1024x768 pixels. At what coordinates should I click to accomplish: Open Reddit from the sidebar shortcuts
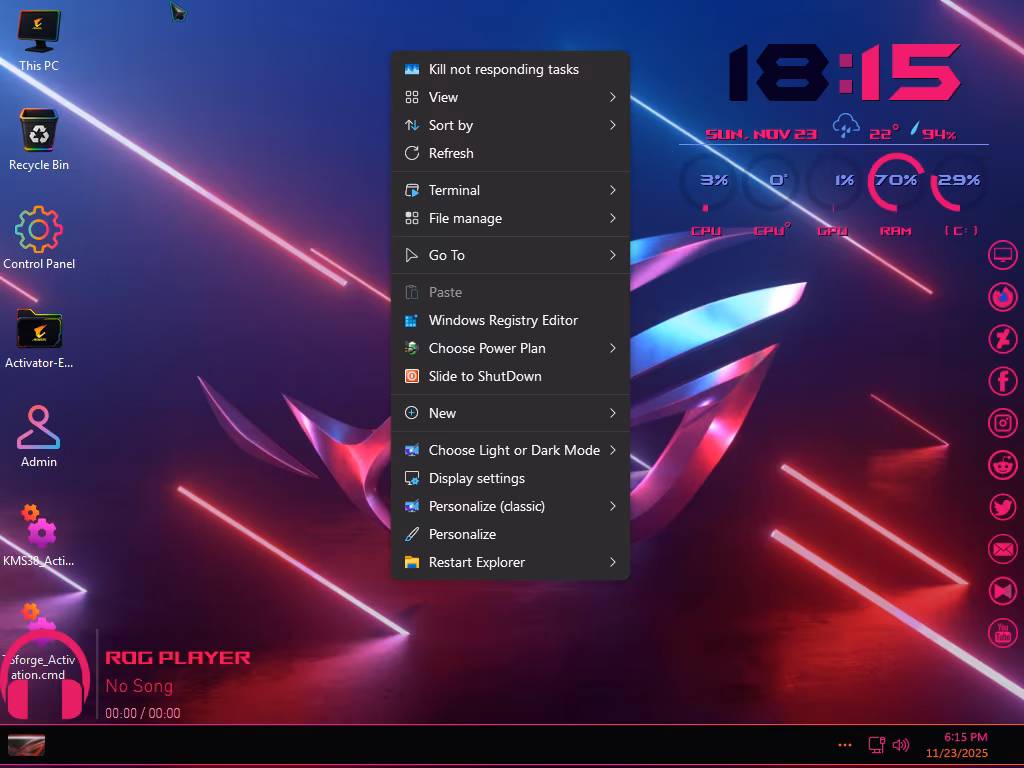pos(1002,465)
